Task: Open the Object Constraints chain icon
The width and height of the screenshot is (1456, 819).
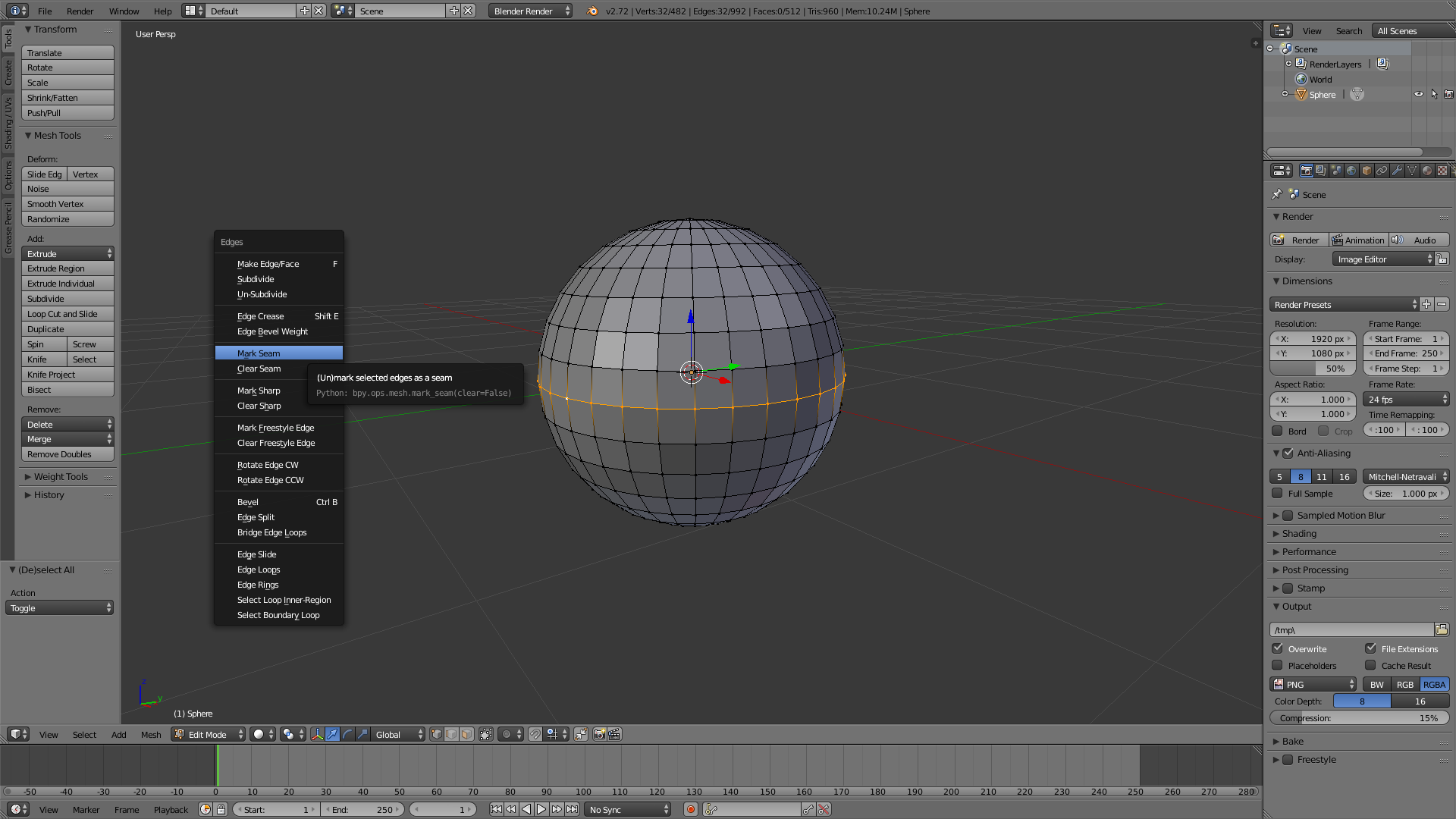Action: tap(1382, 171)
